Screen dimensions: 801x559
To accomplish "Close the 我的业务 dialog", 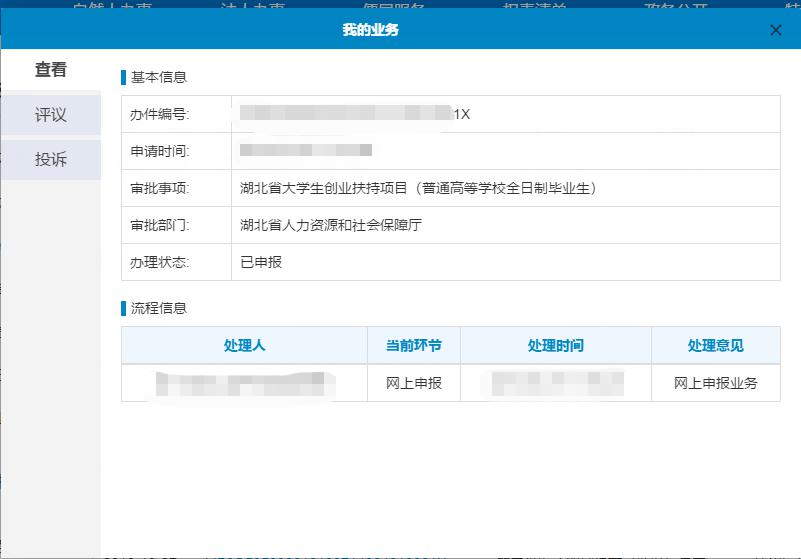I will click(x=776, y=30).
